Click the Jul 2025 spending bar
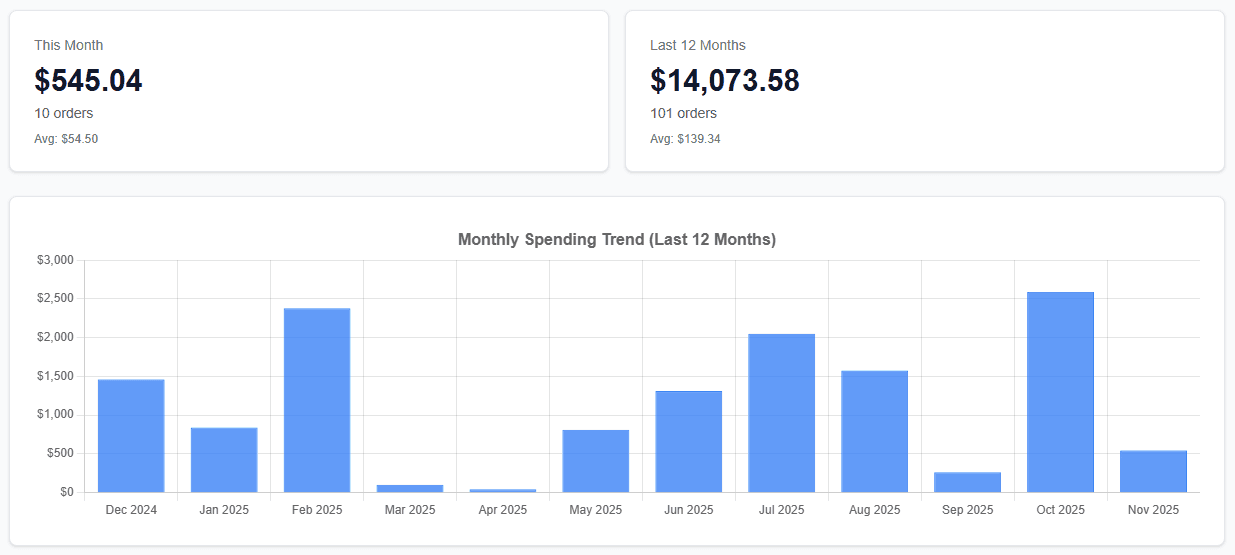The width and height of the screenshot is (1235, 555). click(x=782, y=413)
